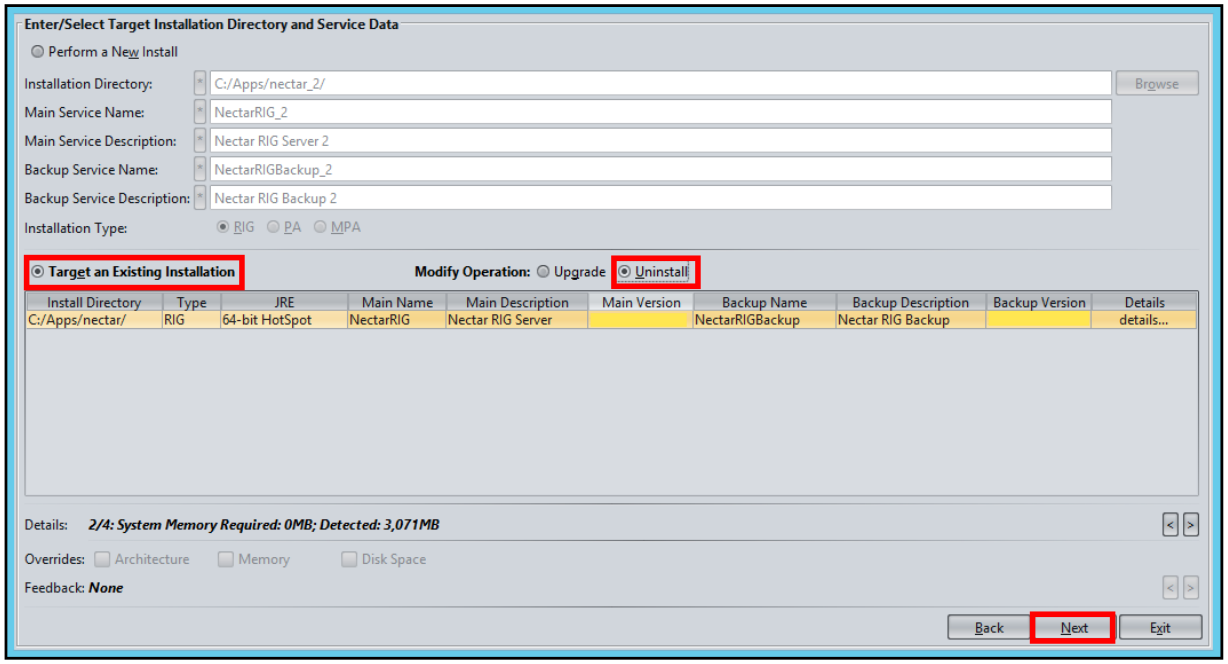Click the Installation Directory field
The height and width of the screenshot is (664, 1228).
[660, 84]
